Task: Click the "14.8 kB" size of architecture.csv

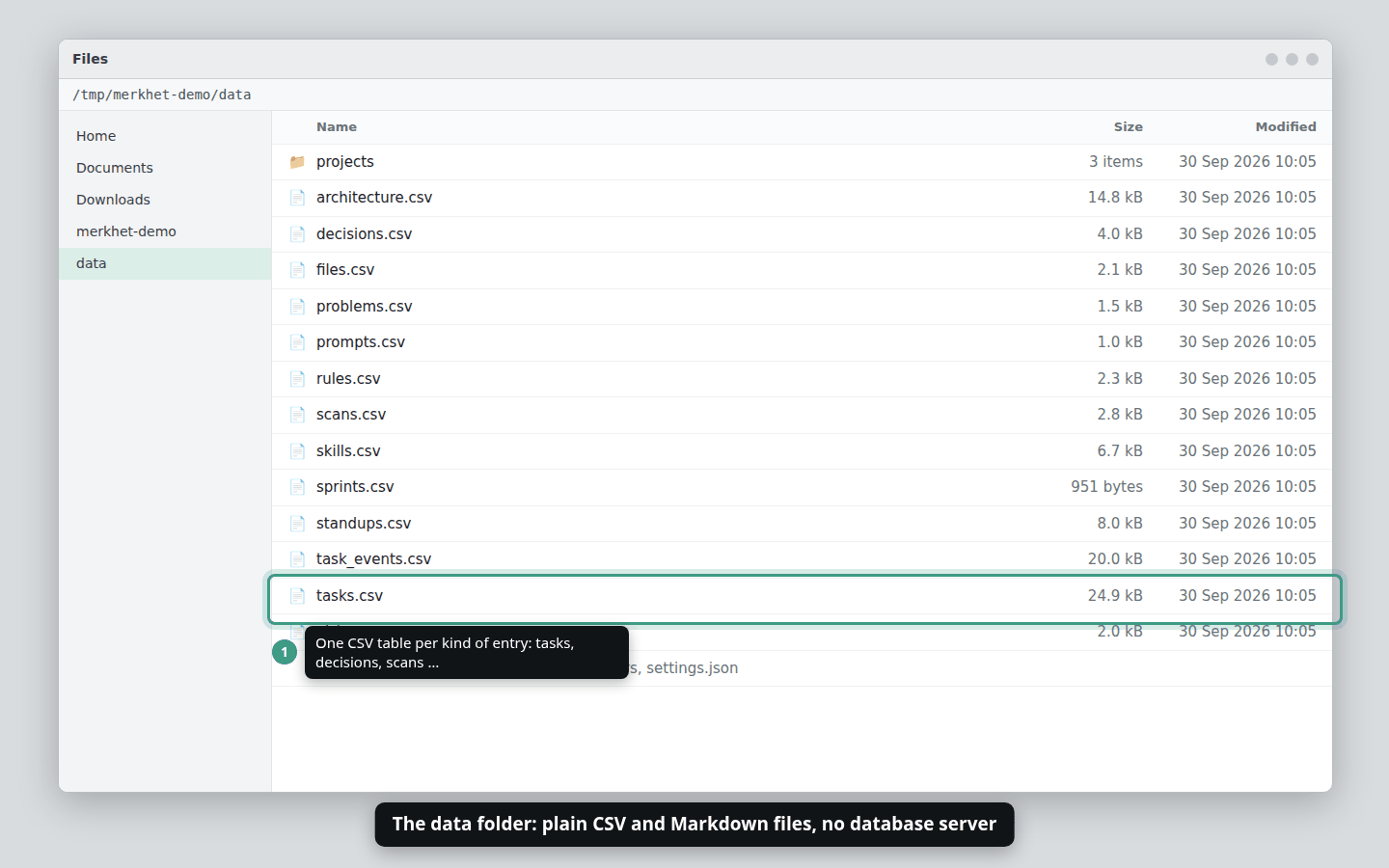Action: pos(1115,198)
